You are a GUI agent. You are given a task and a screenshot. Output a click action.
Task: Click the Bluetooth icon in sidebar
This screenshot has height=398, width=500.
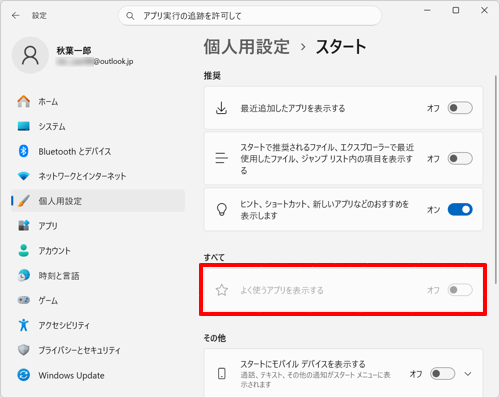pos(24,151)
